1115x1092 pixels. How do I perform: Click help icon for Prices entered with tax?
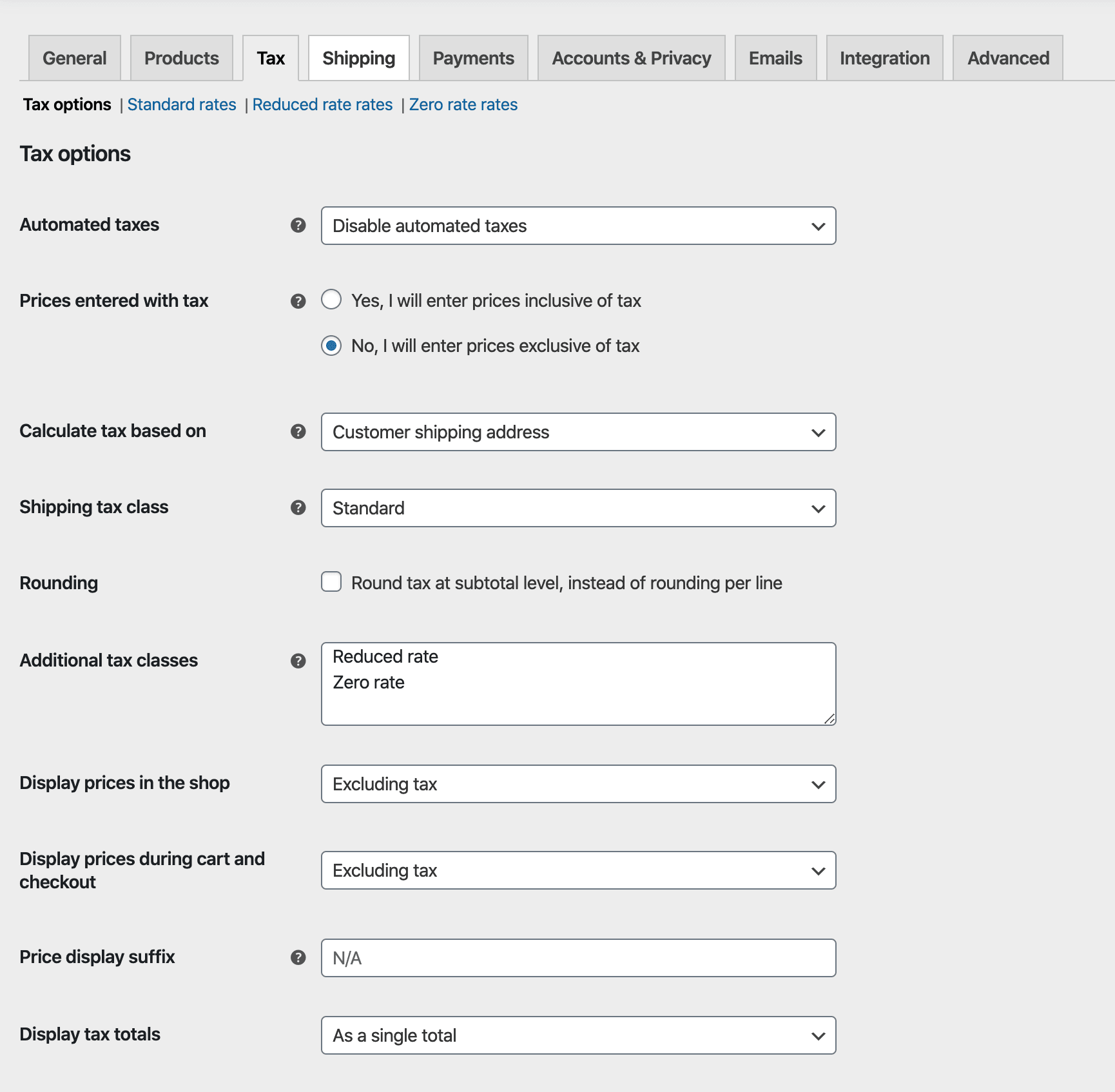click(298, 301)
